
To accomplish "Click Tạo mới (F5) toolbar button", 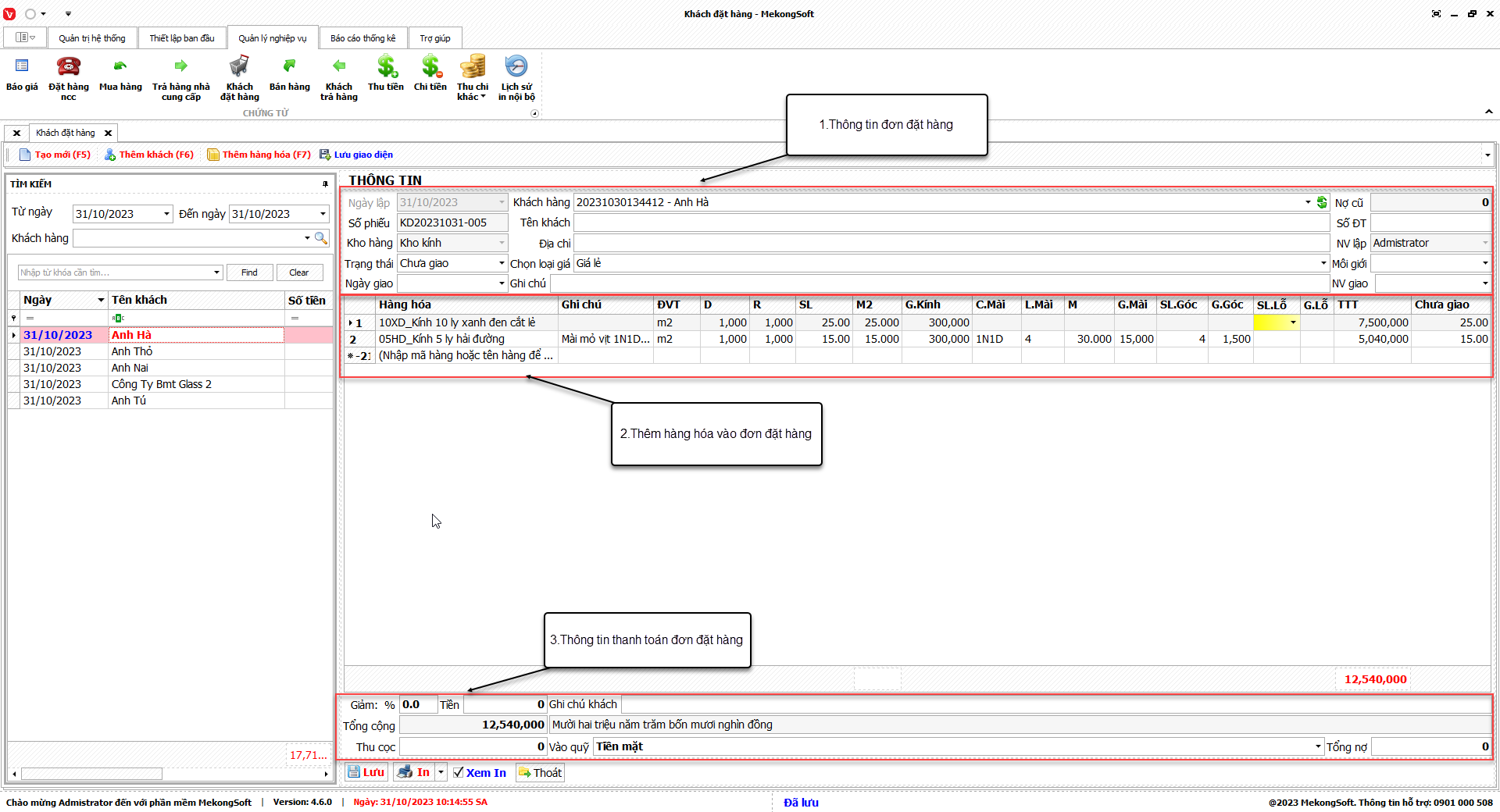I will pos(55,155).
